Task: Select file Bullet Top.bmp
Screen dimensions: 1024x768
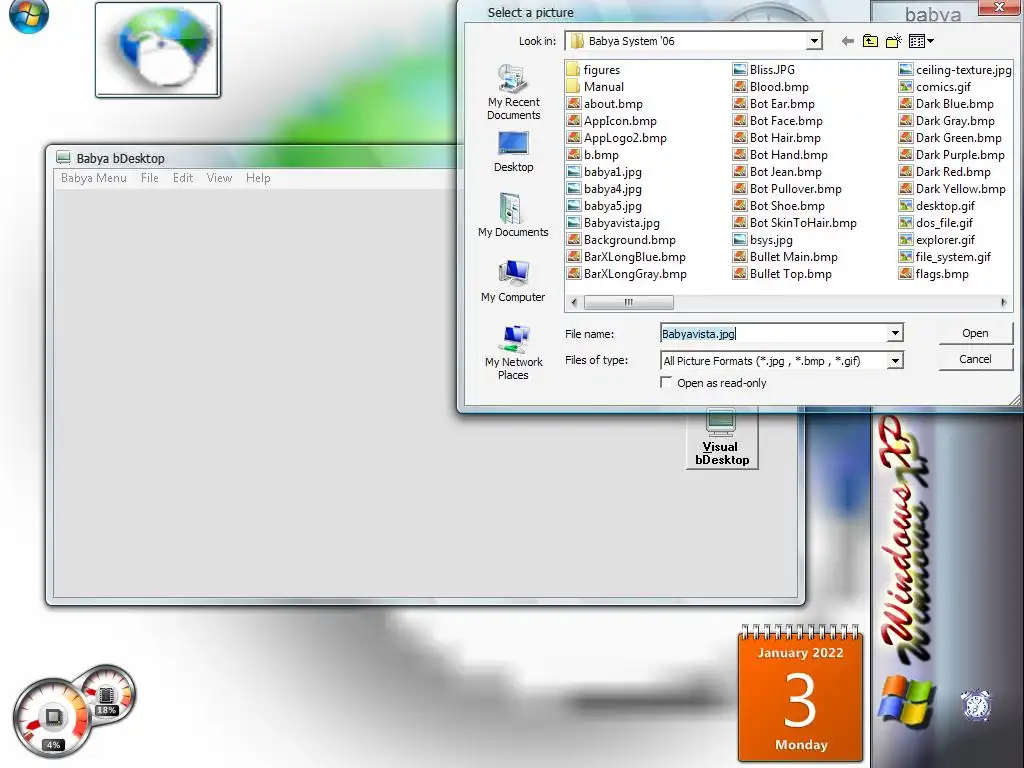Action: (782, 273)
